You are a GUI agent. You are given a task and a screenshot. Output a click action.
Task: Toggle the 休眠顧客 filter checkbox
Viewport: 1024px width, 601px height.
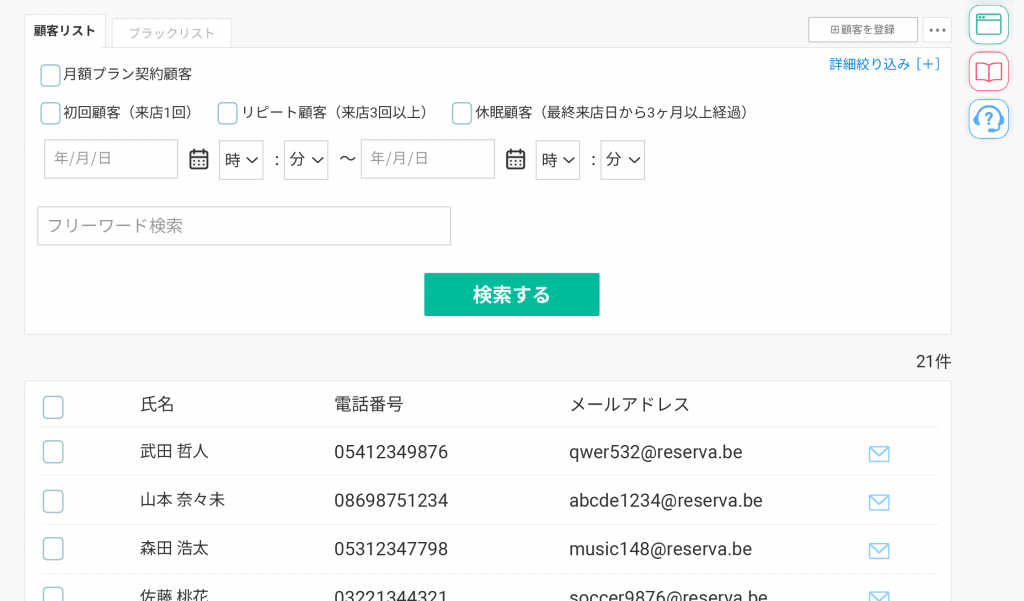[462, 113]
